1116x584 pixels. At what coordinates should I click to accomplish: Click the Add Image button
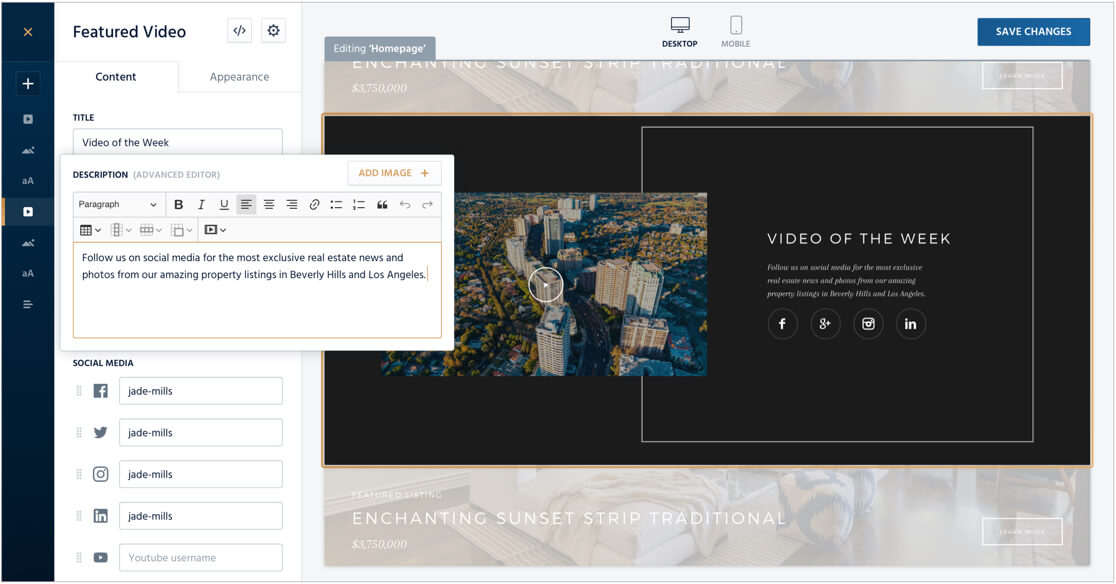[394, 173]
